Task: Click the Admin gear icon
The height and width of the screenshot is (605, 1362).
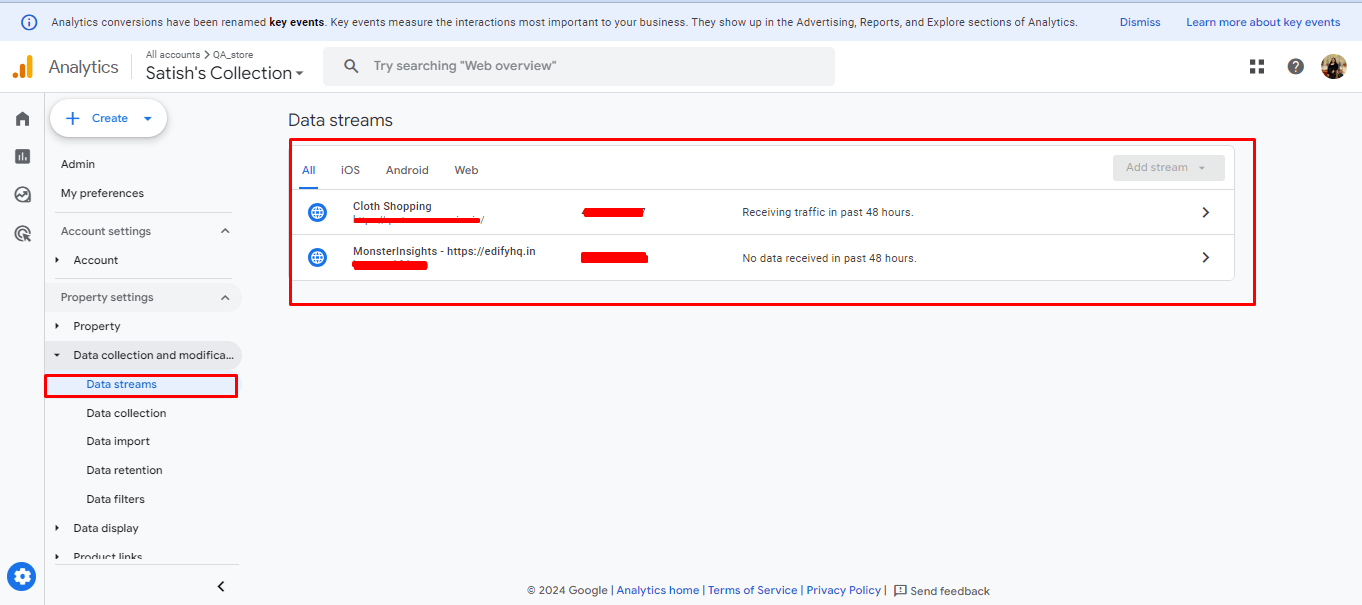Action: click(x=22, y=576)
